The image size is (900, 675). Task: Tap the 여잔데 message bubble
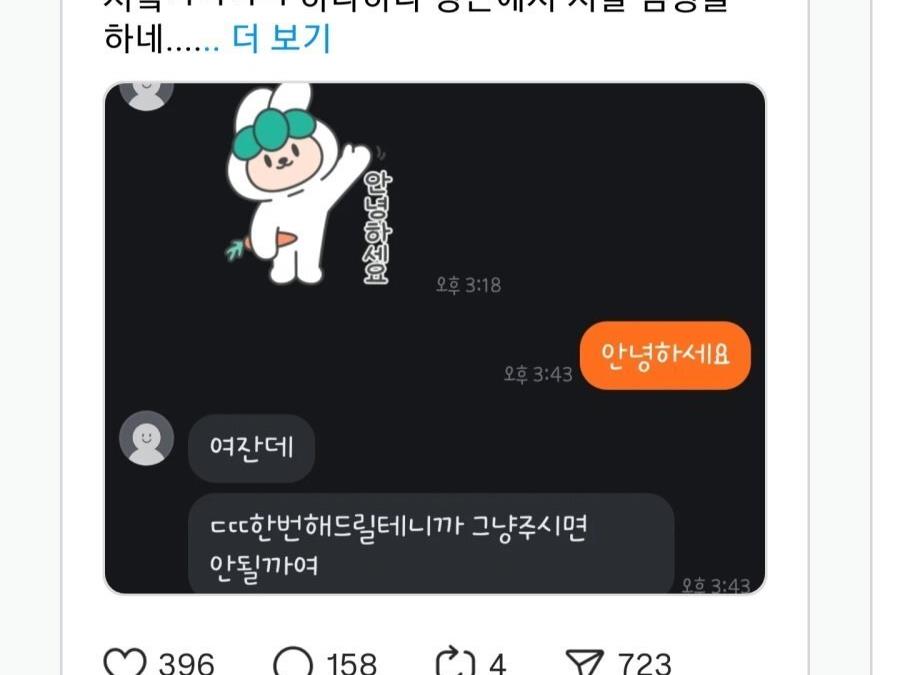(x=251, y=448)
